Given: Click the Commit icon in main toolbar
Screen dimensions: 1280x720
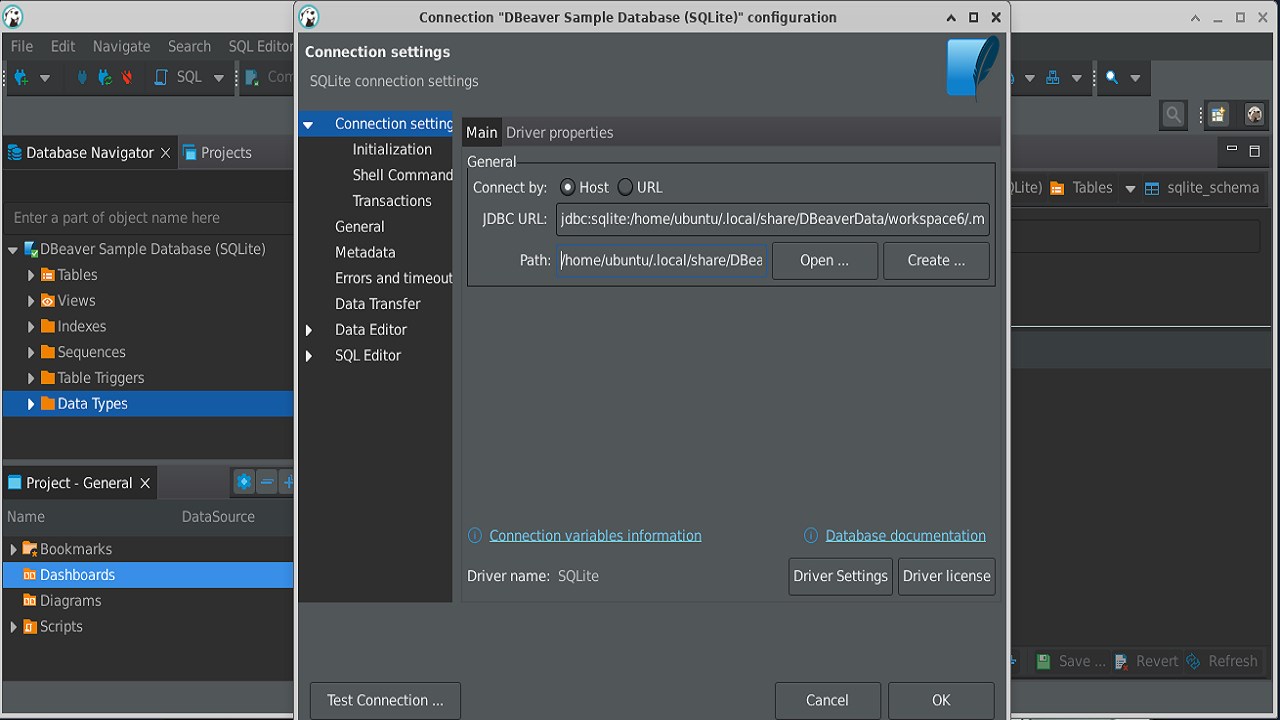Looking at the screenshot, I should tap(254, 77).
